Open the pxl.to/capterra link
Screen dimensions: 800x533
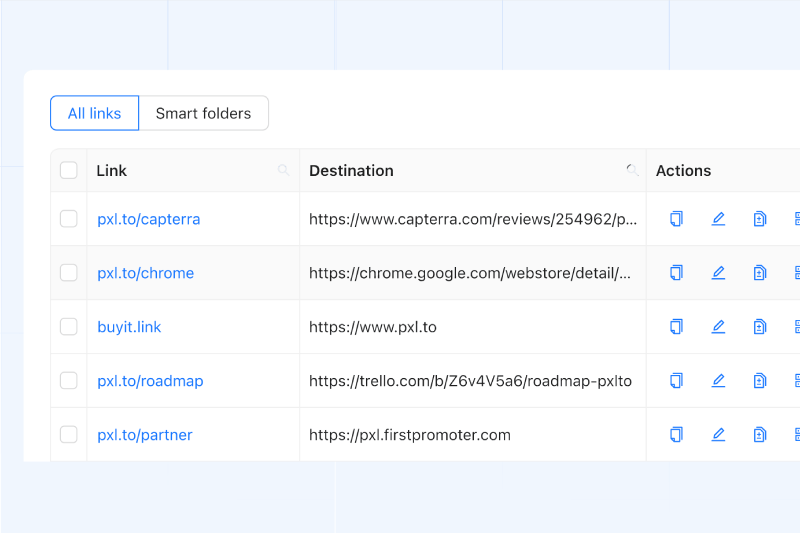tap(148, 219)
